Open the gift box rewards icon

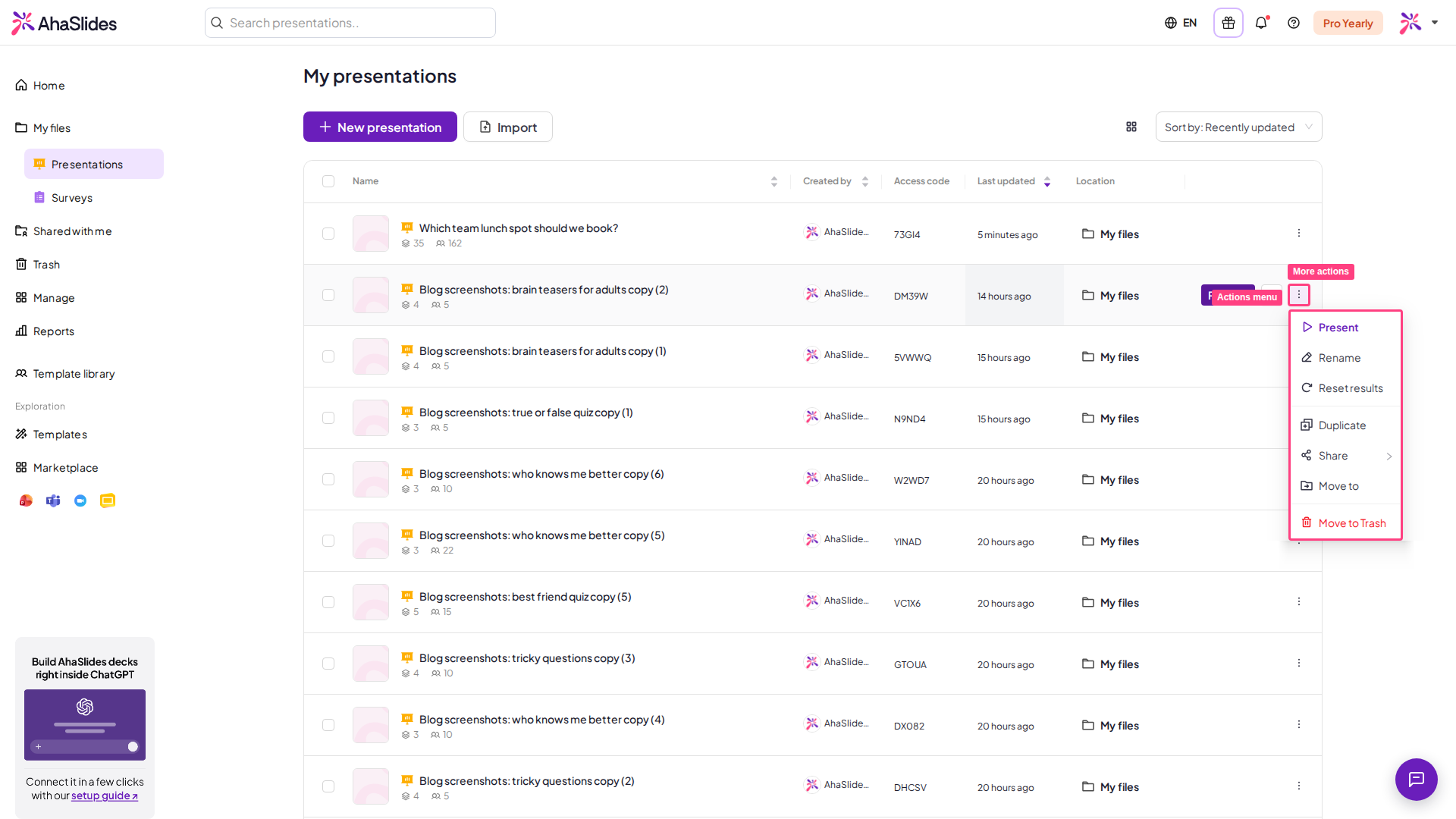(x=1228, y=23)
